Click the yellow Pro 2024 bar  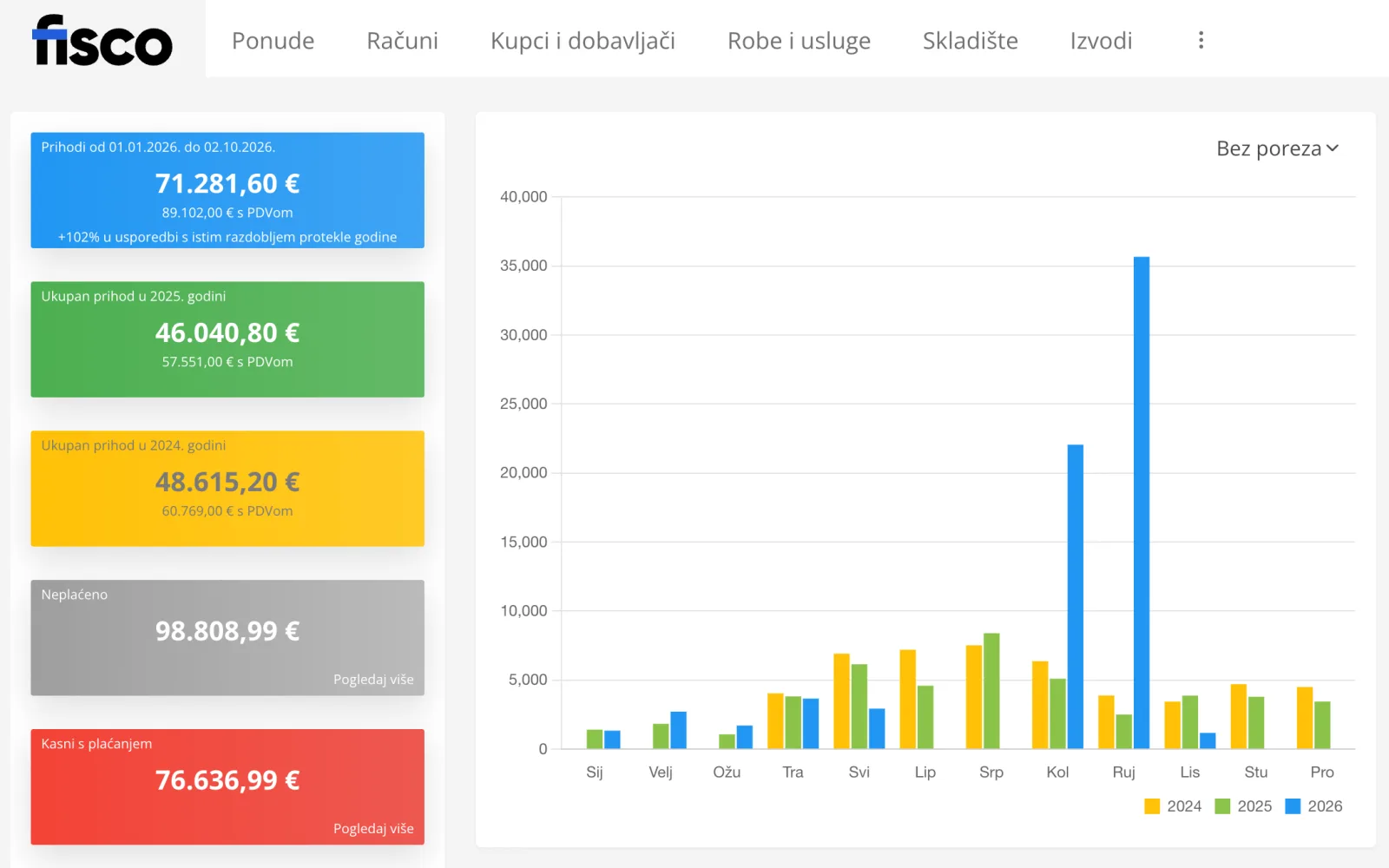pos(1305,718)
